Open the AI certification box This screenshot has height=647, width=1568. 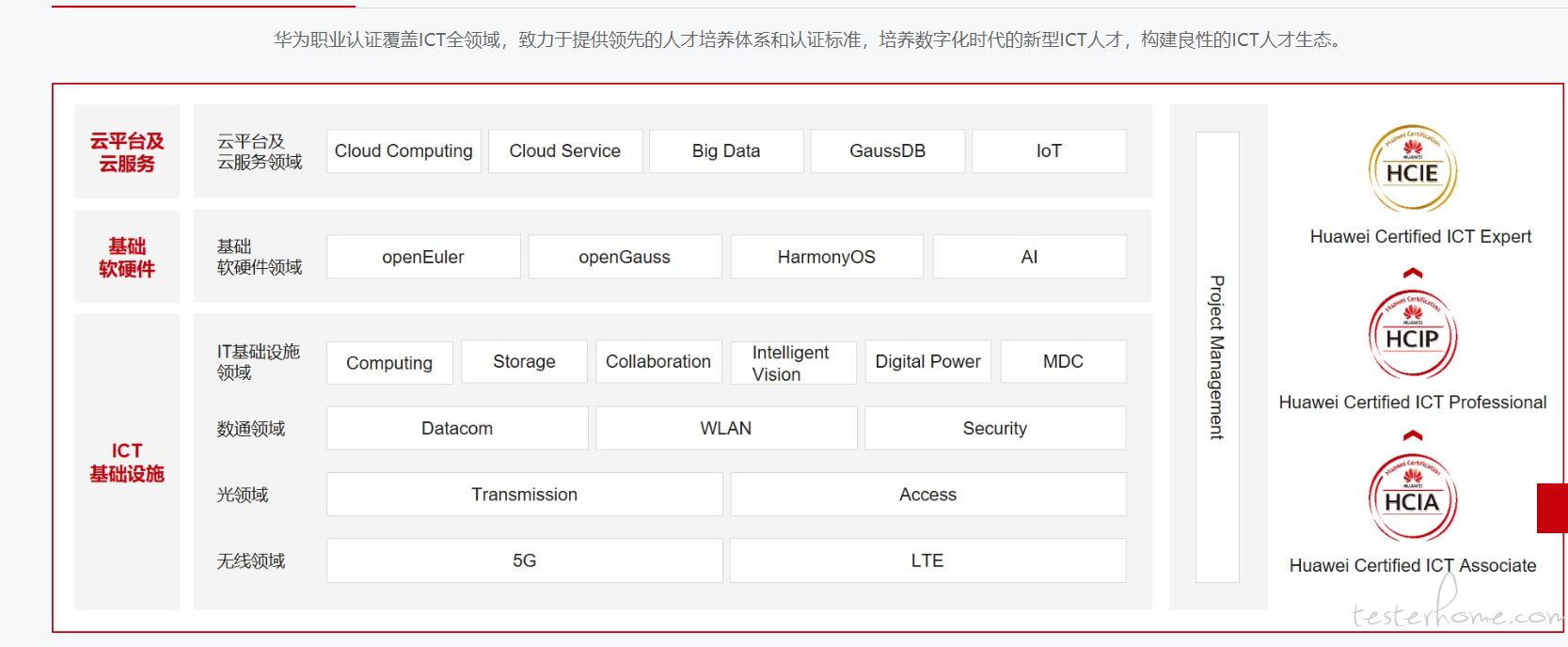[x=1029, y=257]
